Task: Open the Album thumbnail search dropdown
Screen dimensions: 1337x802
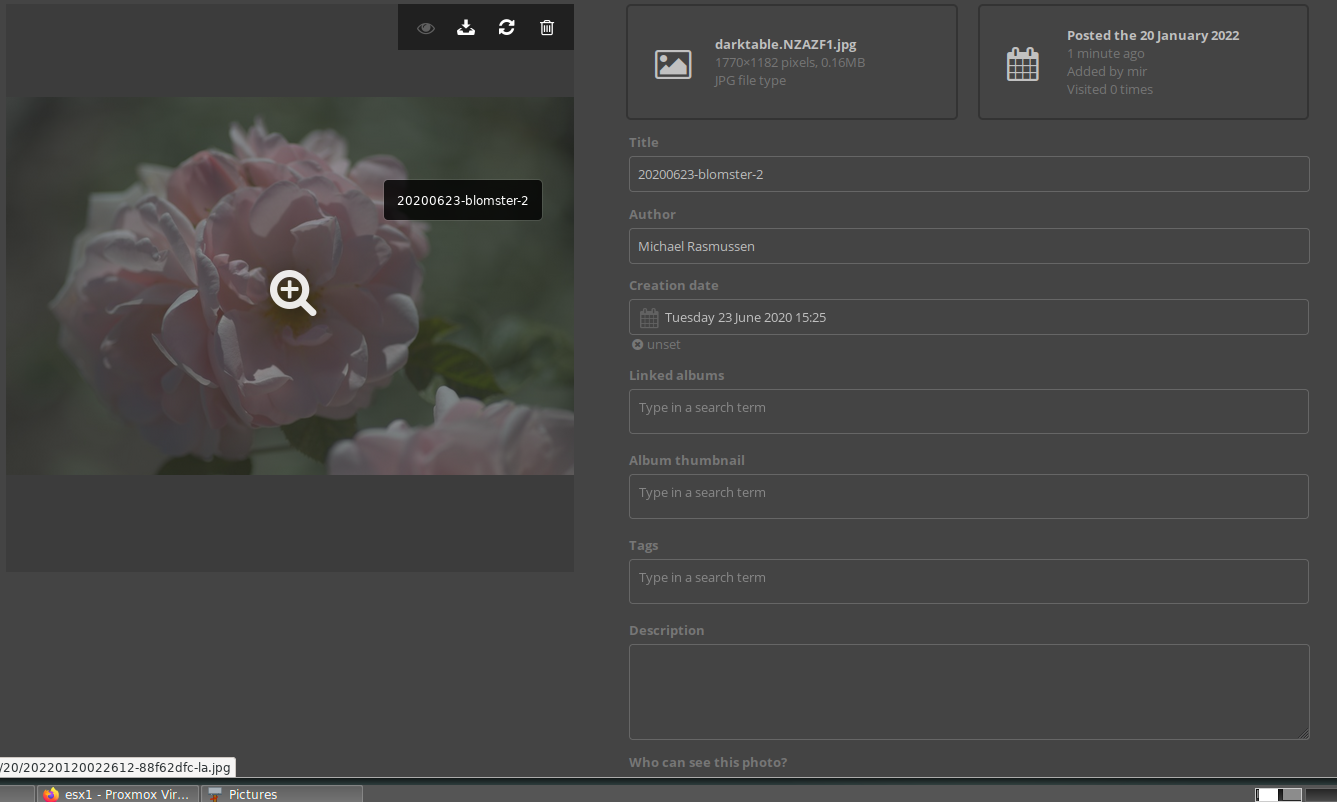Action: coord(968,496)
